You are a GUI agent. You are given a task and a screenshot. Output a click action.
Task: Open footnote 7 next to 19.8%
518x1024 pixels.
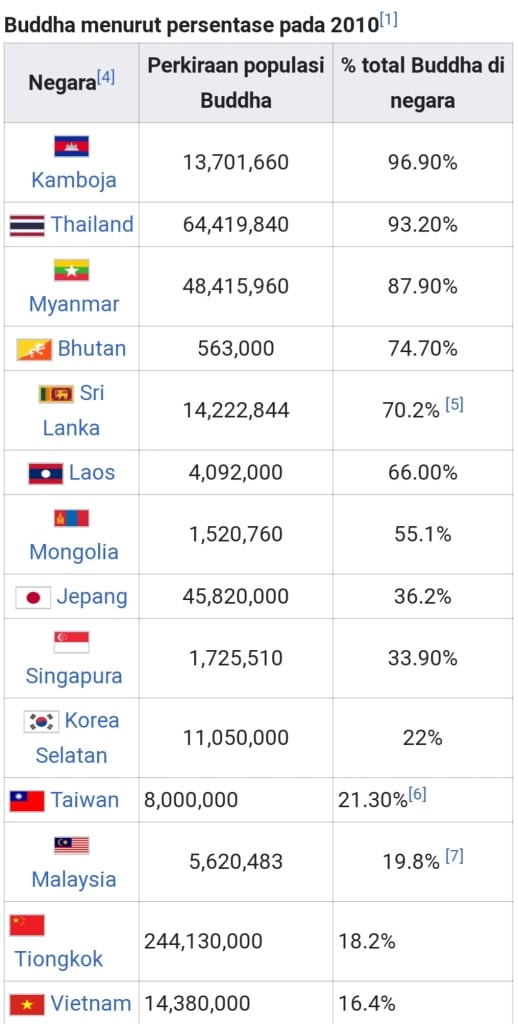454,856
